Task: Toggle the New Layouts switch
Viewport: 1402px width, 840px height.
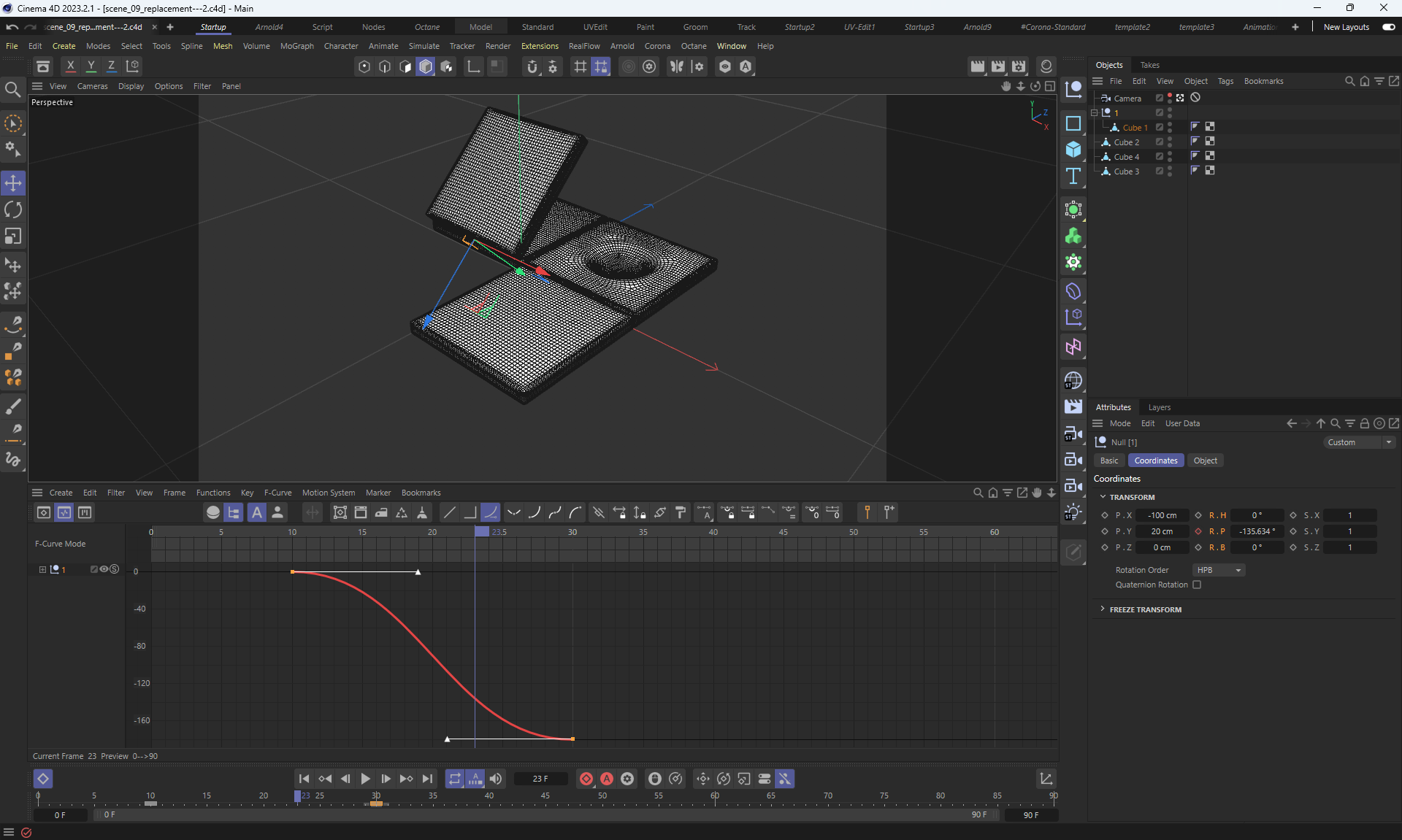Action: coord(1388,27)
